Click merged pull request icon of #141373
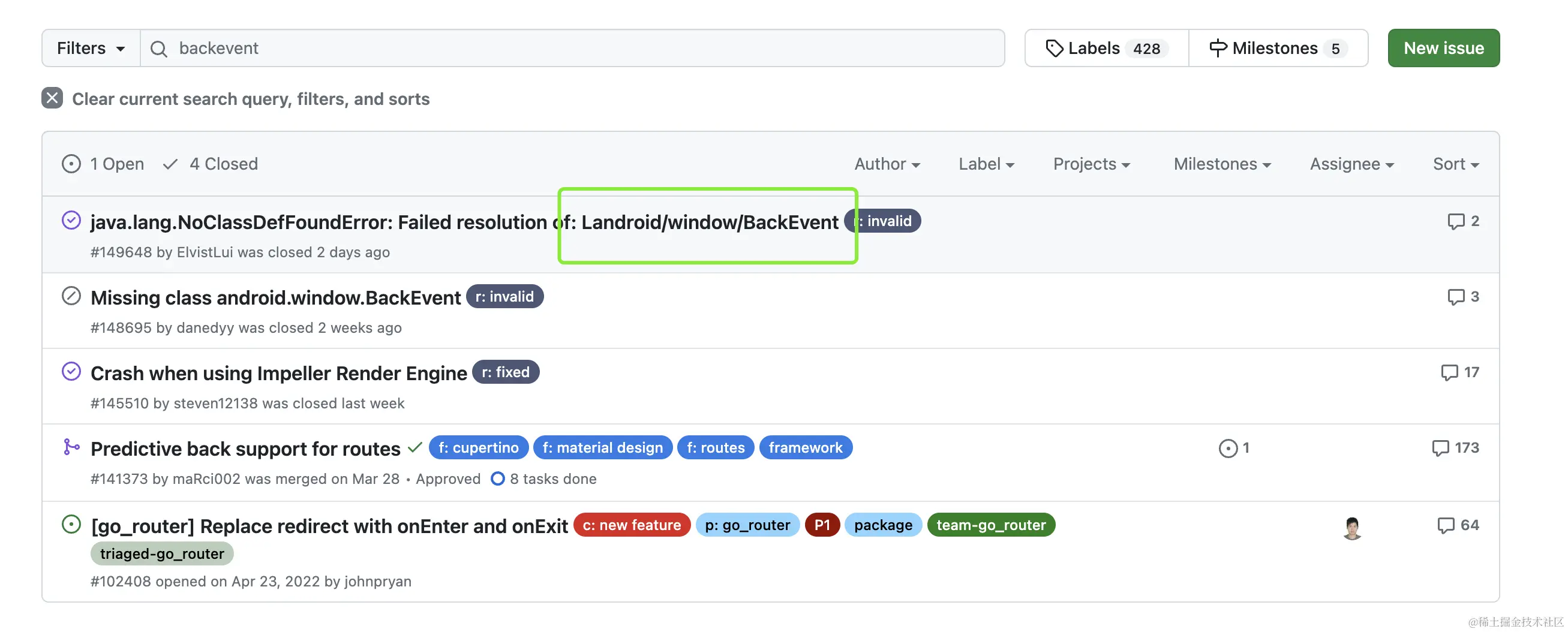 coord(71,447)
